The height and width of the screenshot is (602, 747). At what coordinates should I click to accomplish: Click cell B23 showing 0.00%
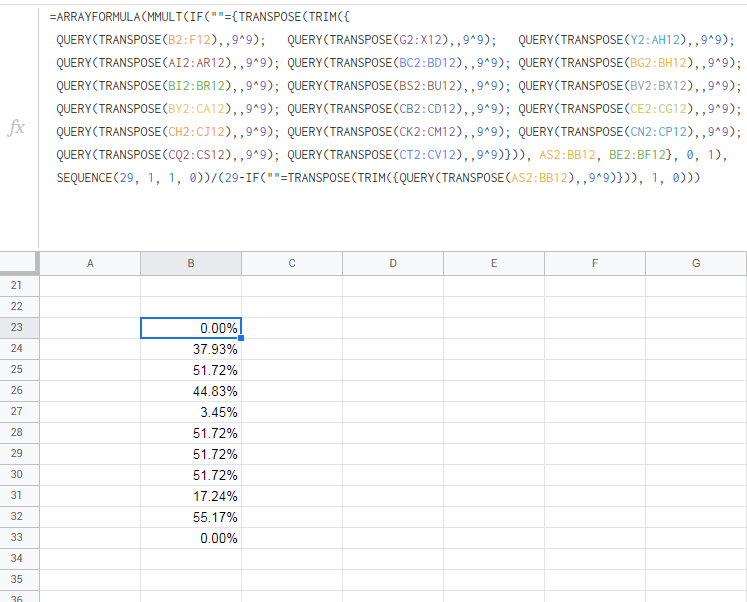pos(191,328)
